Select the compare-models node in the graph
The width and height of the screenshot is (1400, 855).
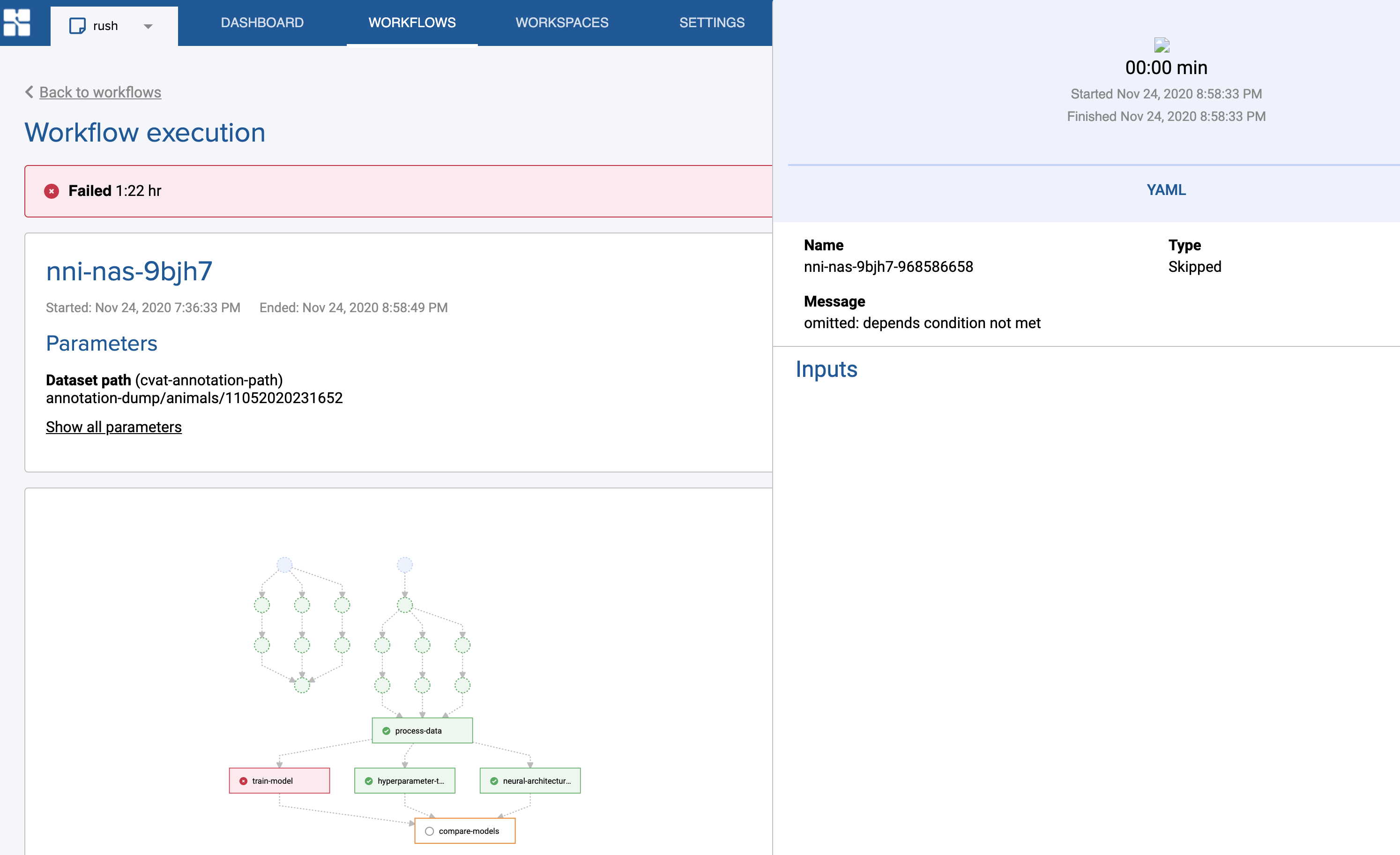465,831
